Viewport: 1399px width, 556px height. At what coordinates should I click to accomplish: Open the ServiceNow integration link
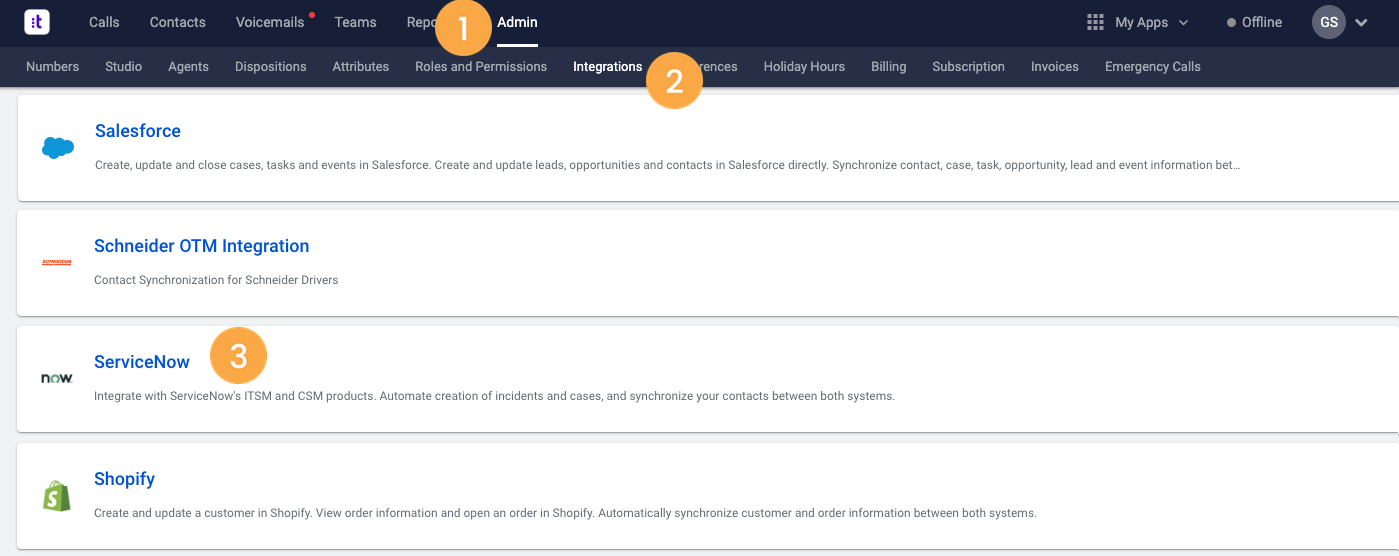point(142,362)
